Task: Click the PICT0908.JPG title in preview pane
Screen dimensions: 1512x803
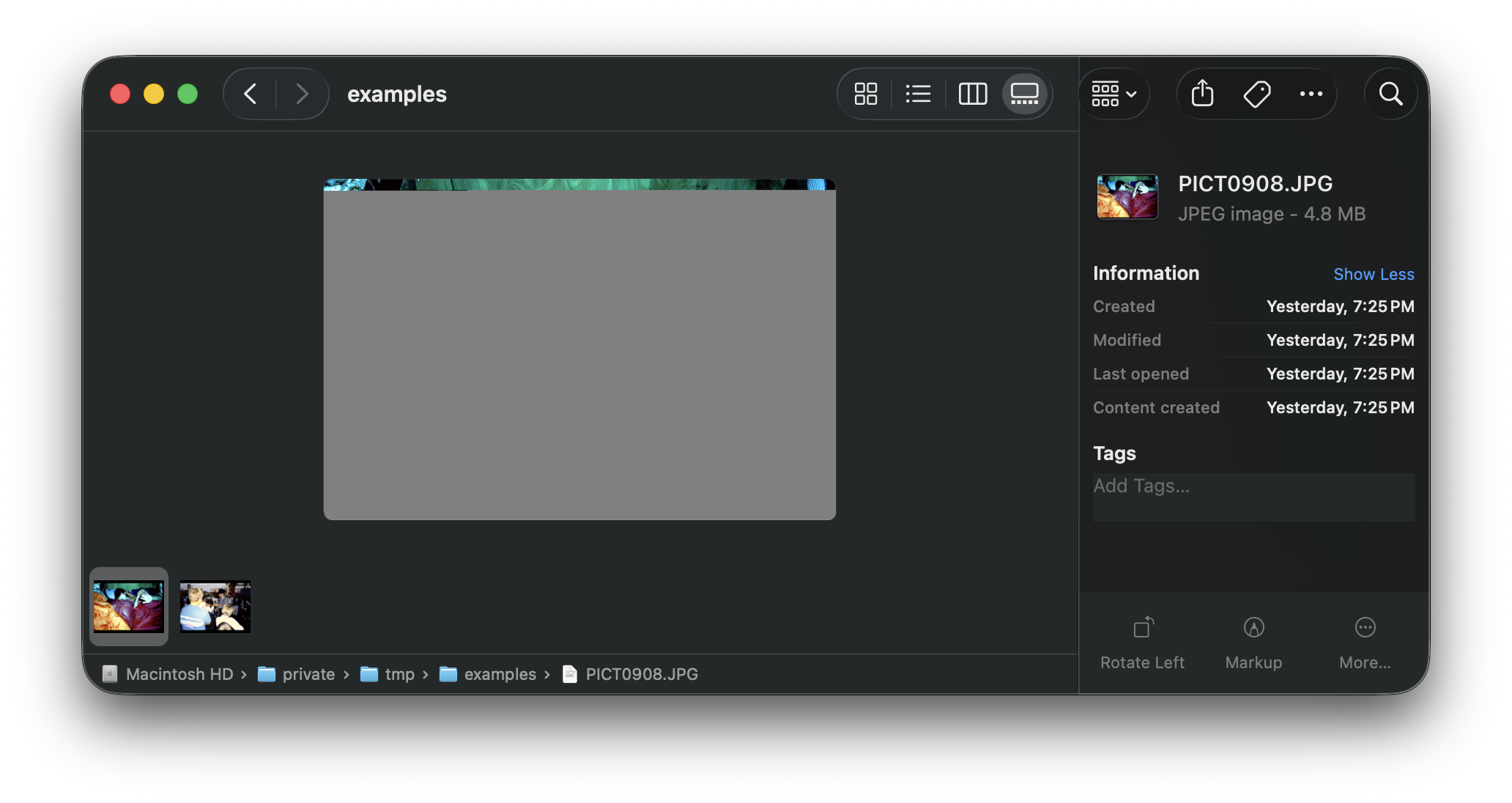Action: click(1255, 183)
